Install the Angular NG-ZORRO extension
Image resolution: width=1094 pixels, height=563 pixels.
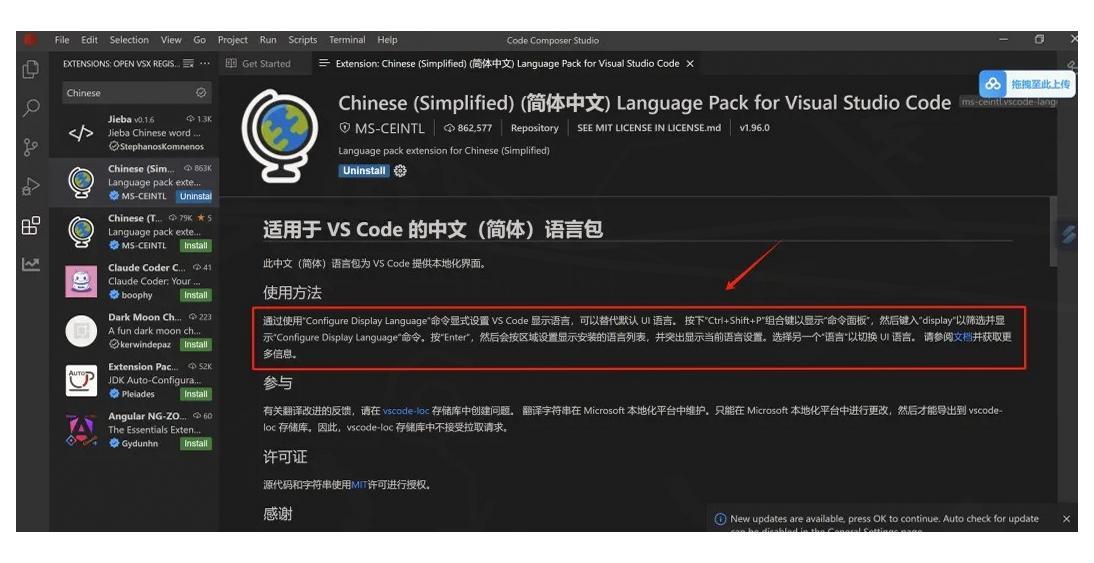pyautogui.click(x=195, y=444)
